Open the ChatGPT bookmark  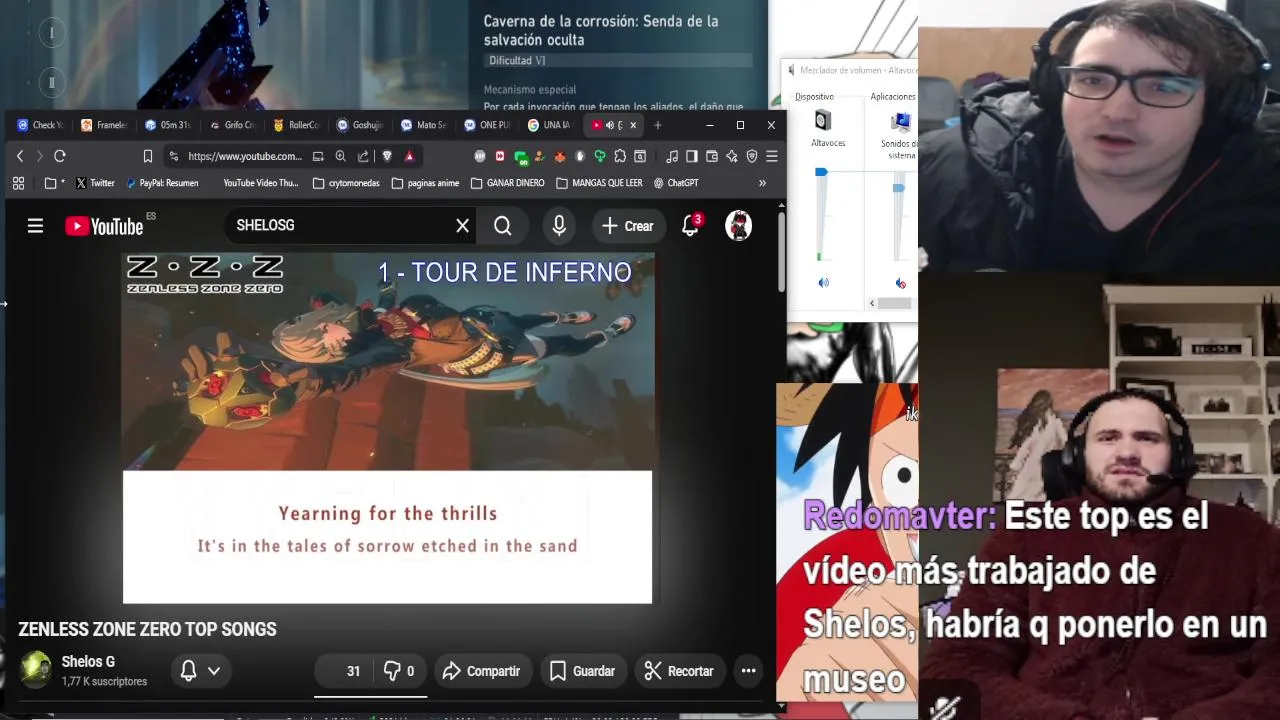[676, 183]
